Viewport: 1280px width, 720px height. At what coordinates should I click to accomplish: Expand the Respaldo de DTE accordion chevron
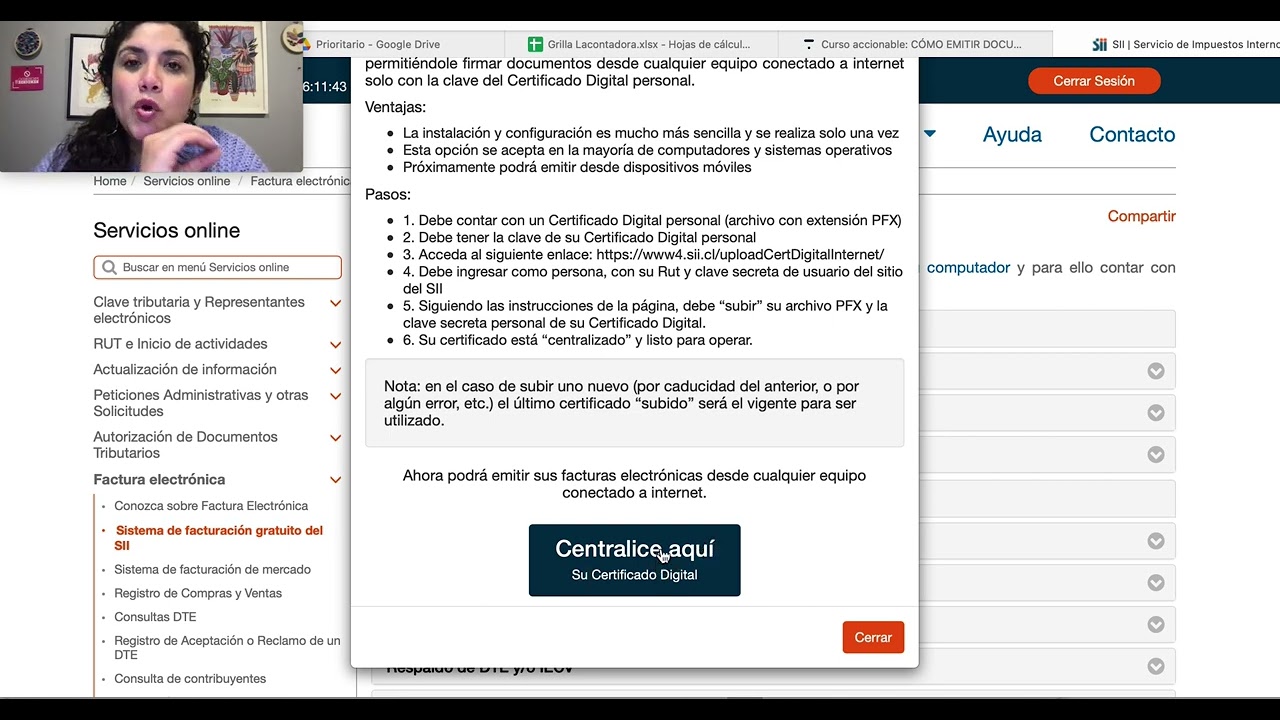(x=1156, y=666)
